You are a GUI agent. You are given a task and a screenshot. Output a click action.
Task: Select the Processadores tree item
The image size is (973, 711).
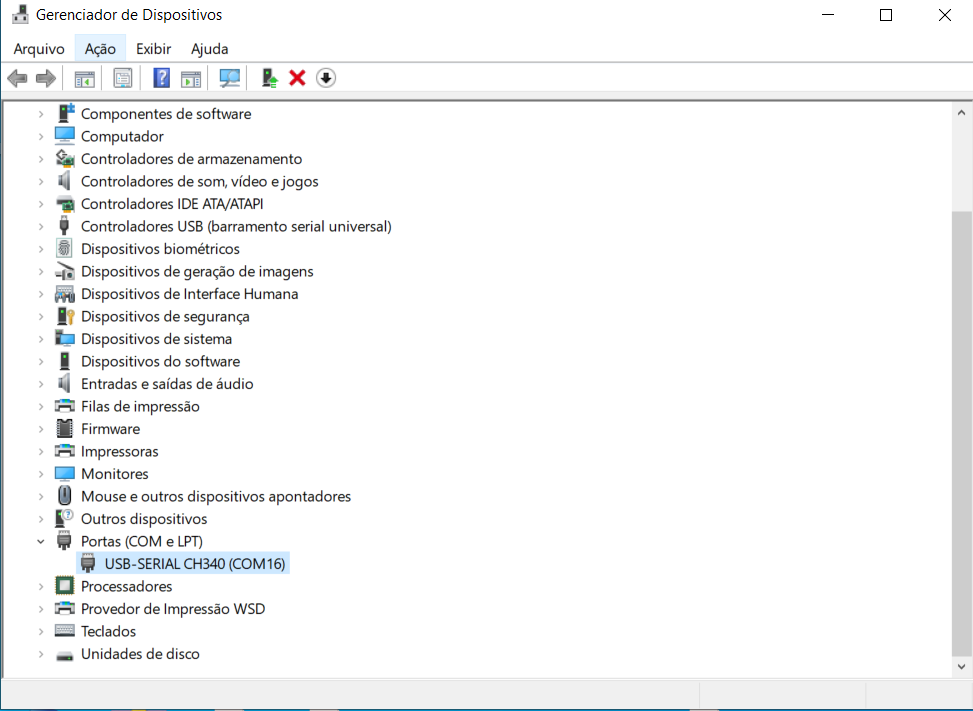pos(126,587)
